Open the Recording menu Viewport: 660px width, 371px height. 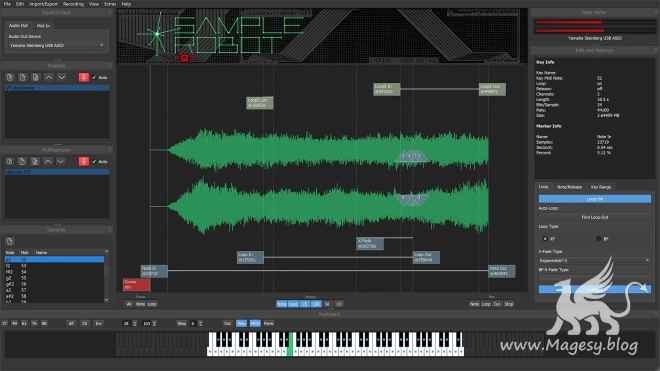coord(73,4)
